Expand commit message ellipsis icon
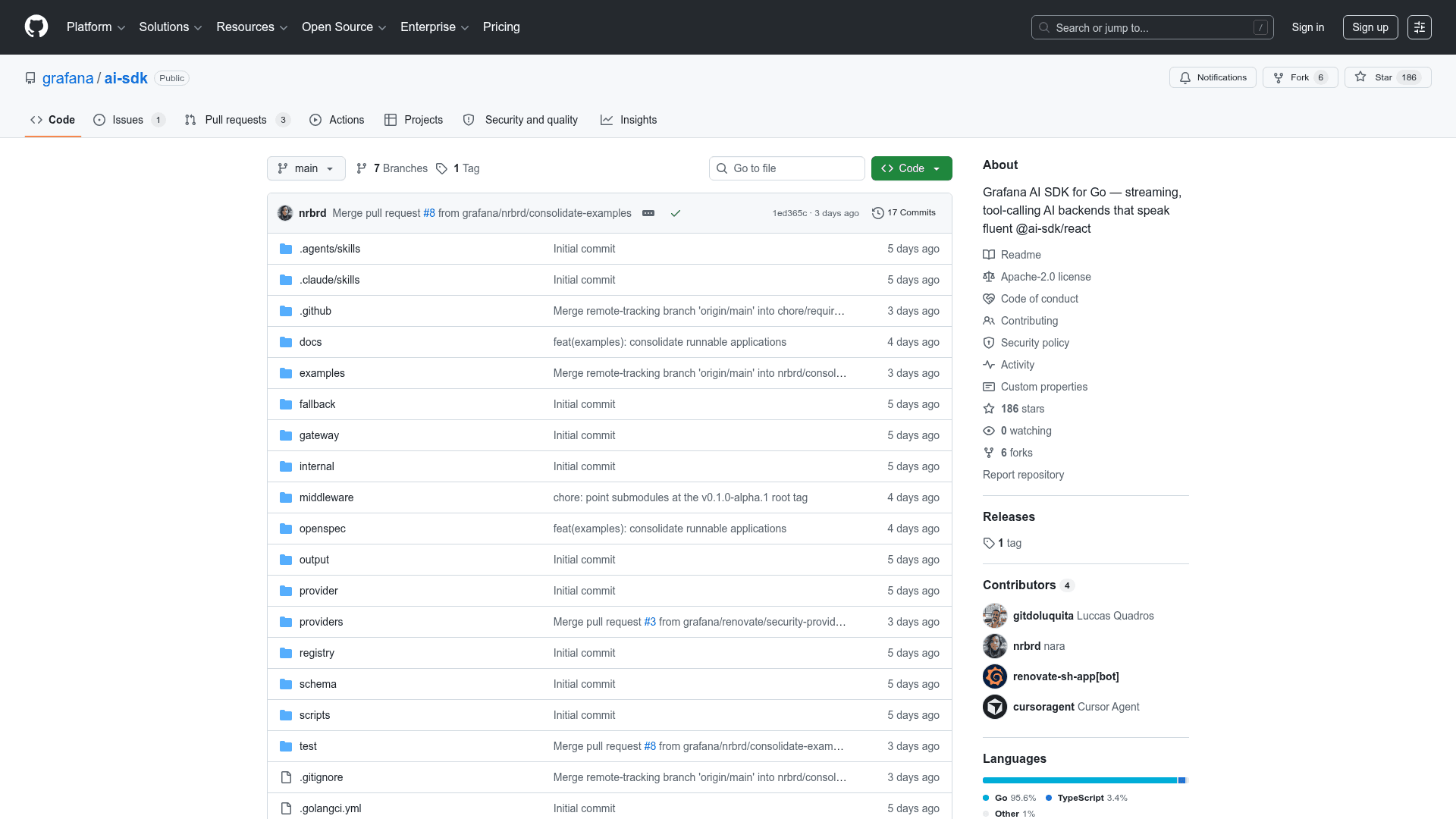Screen dimensions: 1456x819 coord(648,213)
